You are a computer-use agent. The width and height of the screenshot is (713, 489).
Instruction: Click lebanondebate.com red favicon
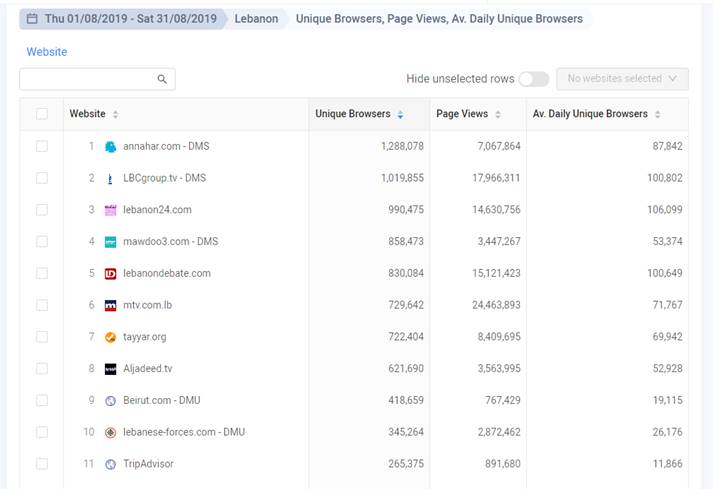tap(110, 274)
